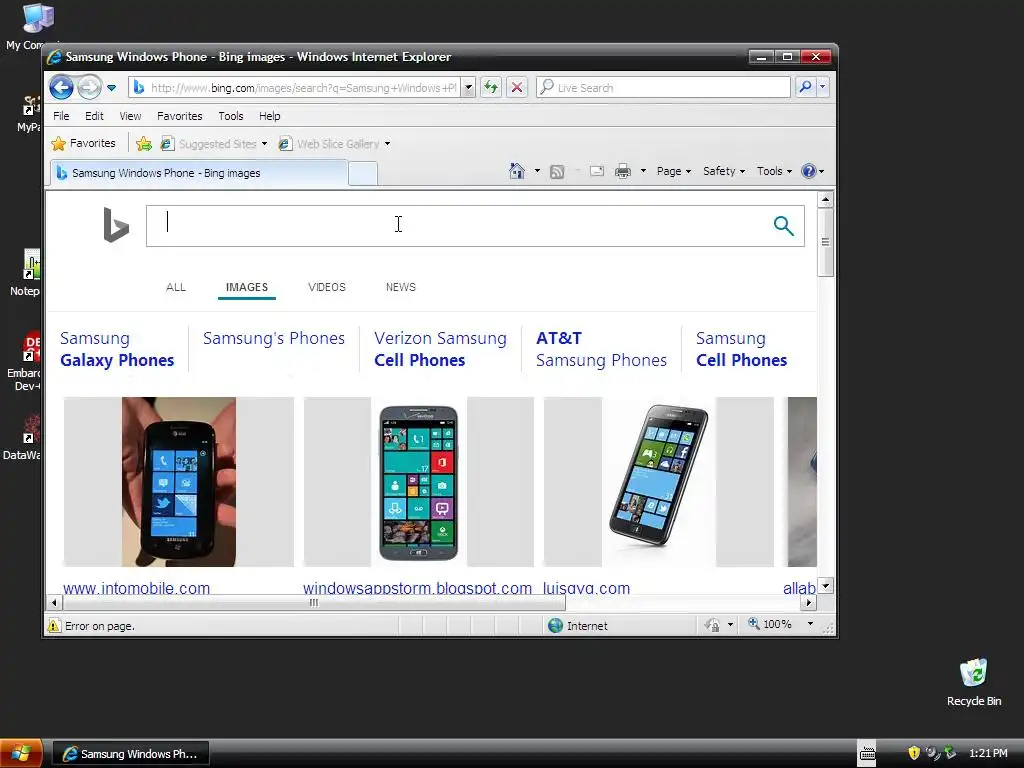Click the Bing search magnifier icon
The height and width of the screenshot is (768, 1024).
(784, 226)
